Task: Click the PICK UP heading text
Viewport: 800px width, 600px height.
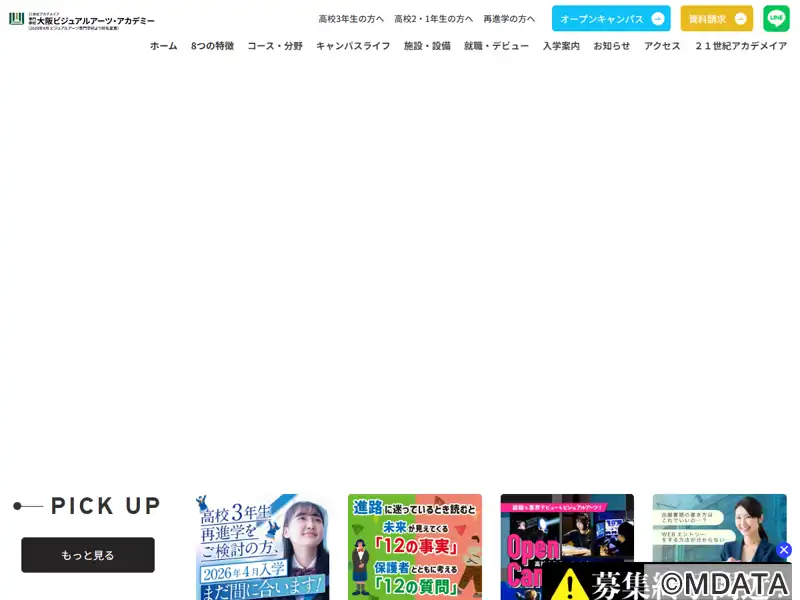Action: 106,506
